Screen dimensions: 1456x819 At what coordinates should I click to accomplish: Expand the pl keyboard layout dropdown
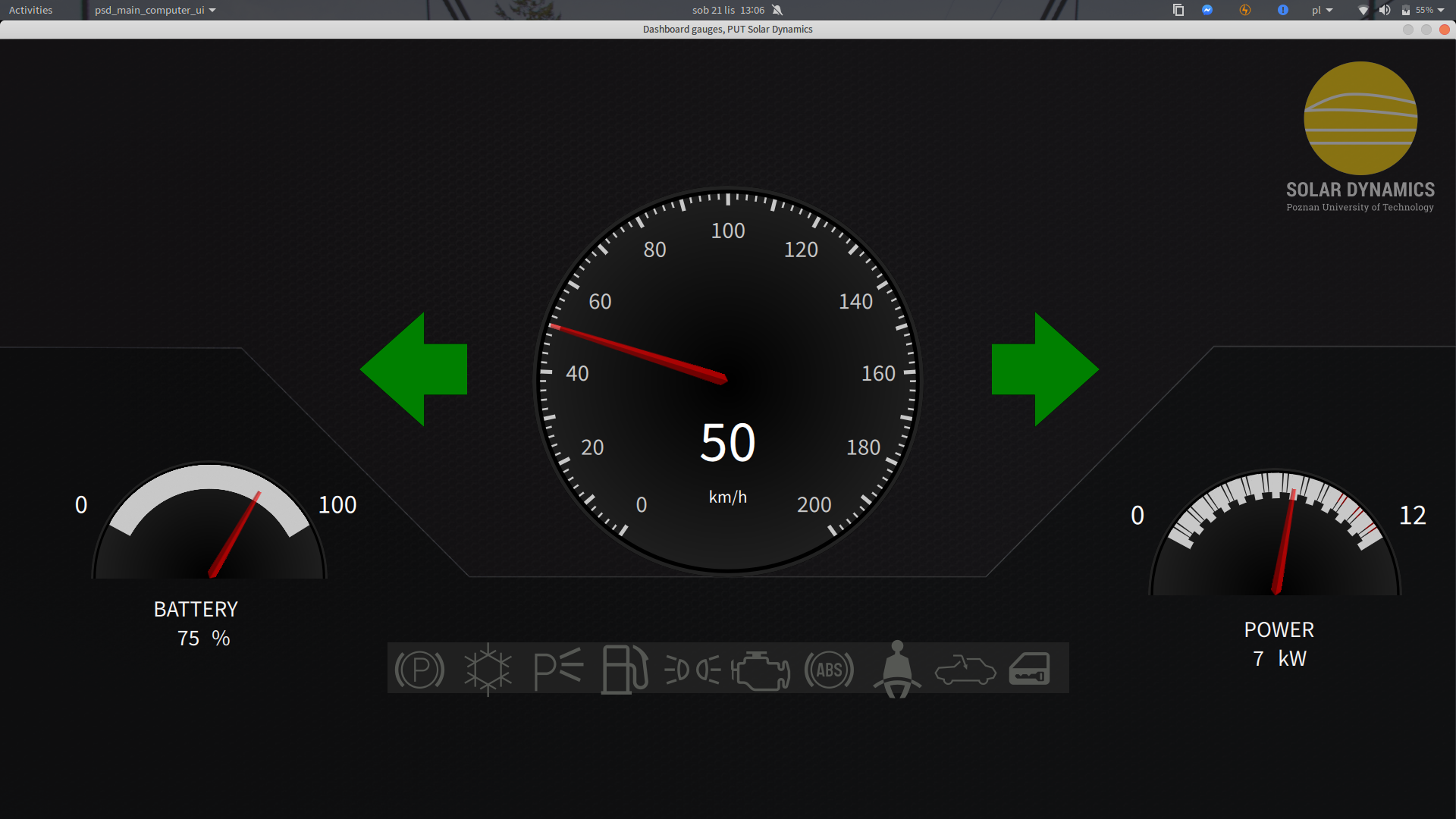point(1322,10)
